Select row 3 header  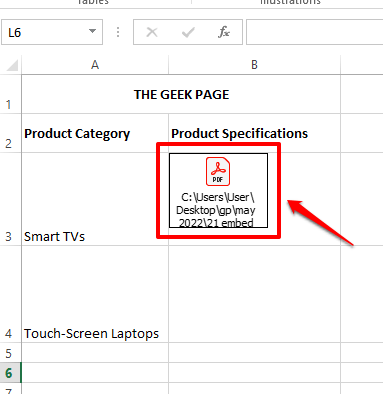(10, 199)
